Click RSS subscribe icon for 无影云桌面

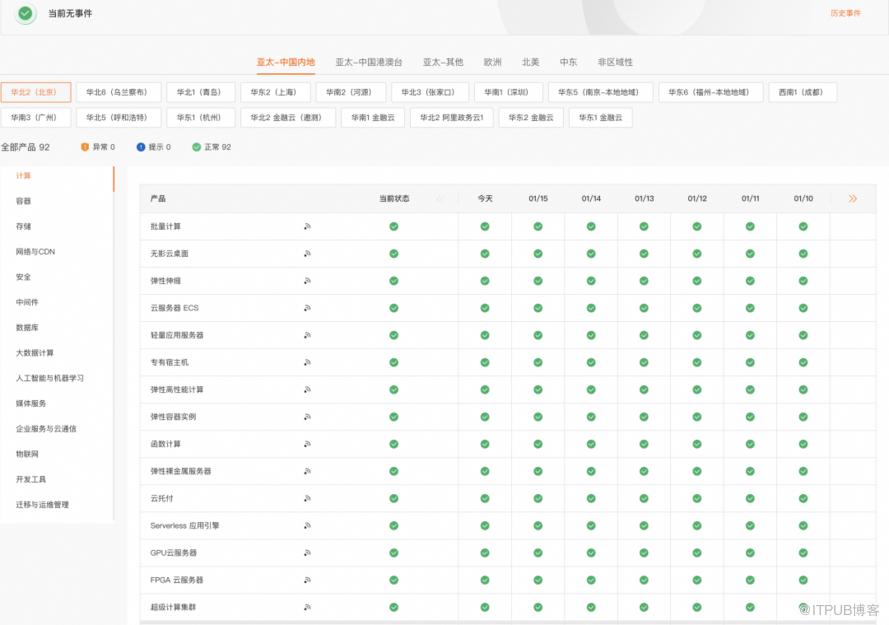[x=307, y=254]
